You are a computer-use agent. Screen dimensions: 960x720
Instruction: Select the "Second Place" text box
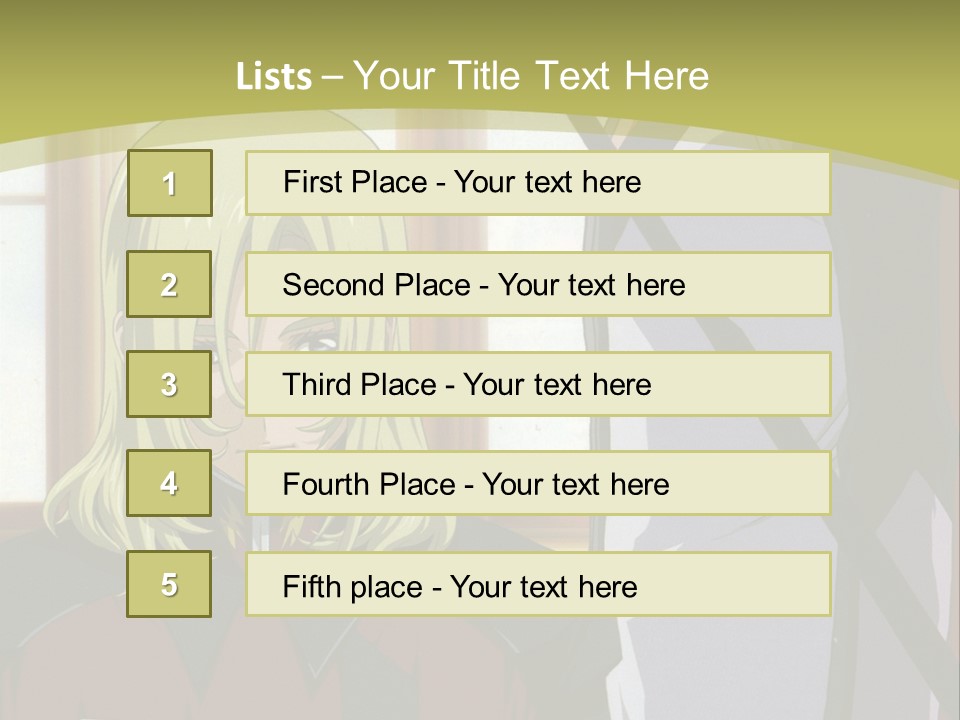pyautogui.click(x=538, y=284)
